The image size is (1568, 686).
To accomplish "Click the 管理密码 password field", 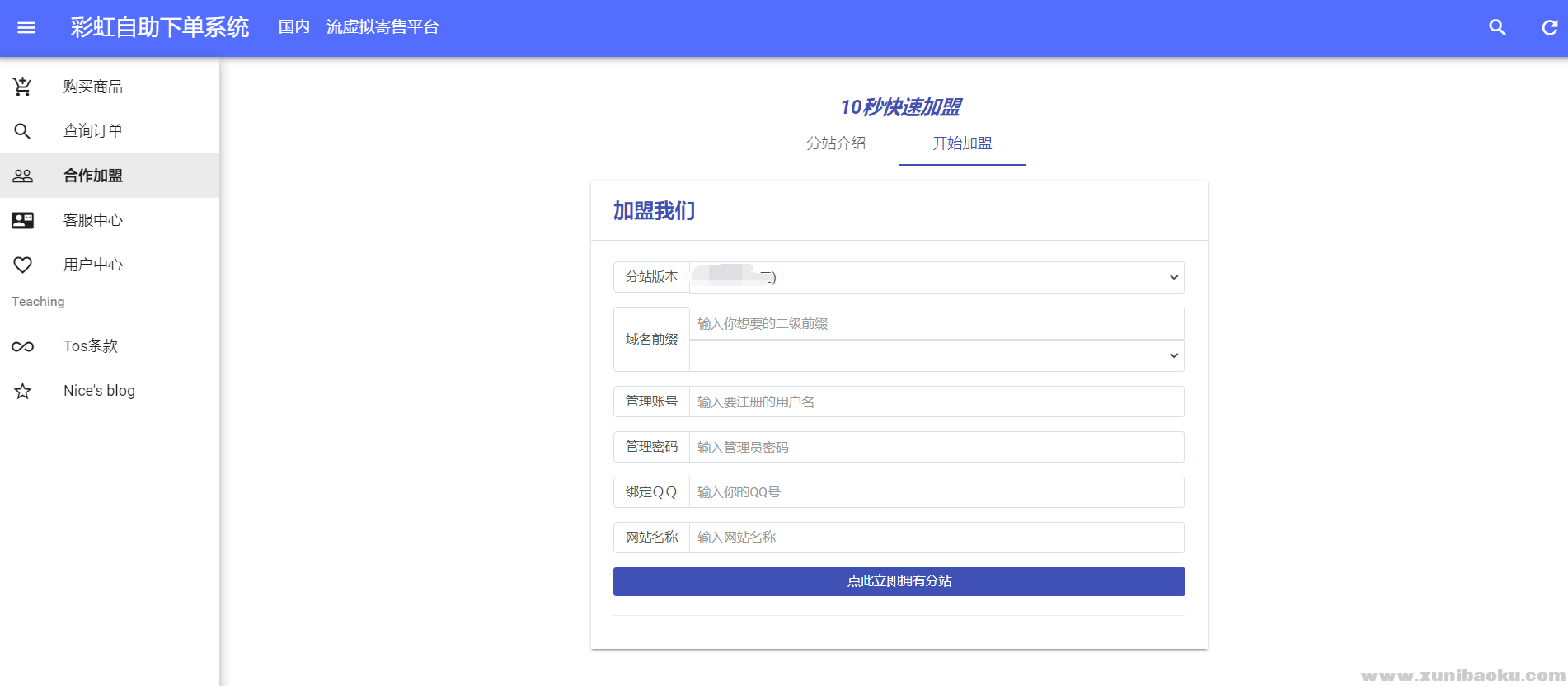I will point(936,447).
